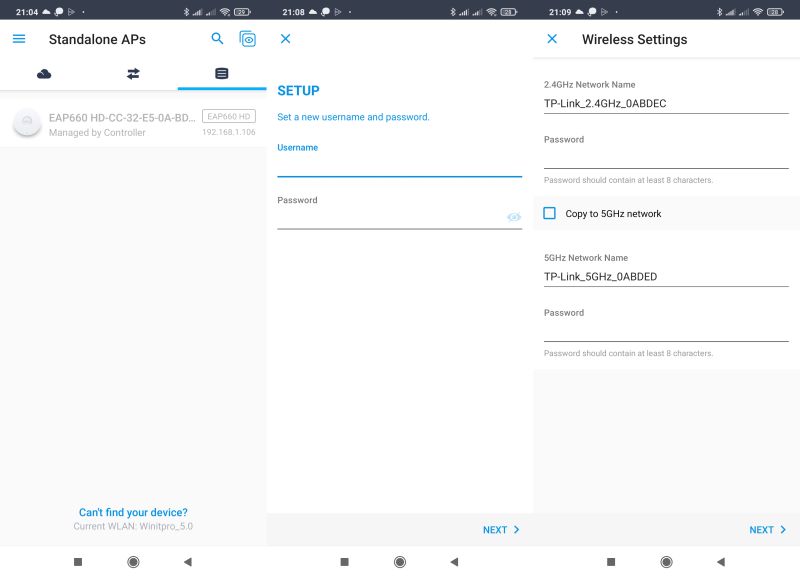Tap Android home circle on SETUP screen

(400, 562)
